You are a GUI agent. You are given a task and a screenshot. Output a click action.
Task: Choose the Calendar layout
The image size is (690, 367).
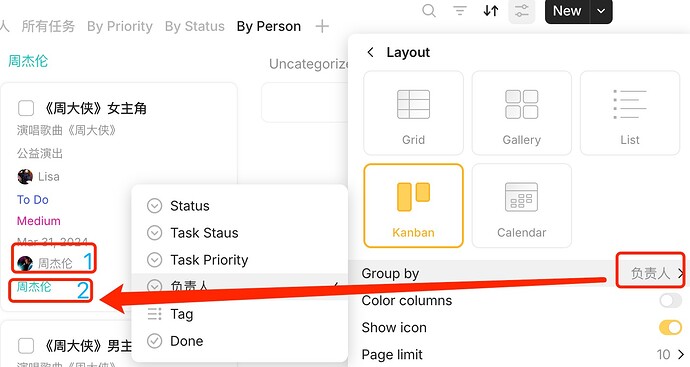[x=521, y=206]
